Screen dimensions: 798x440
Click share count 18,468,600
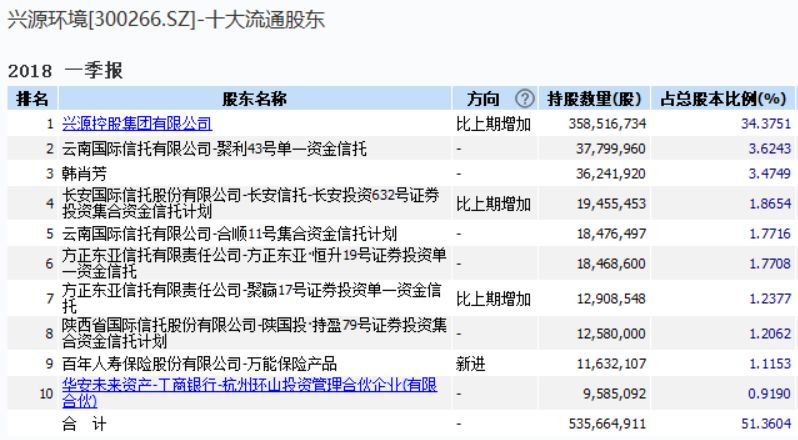[x=611, y=263]
